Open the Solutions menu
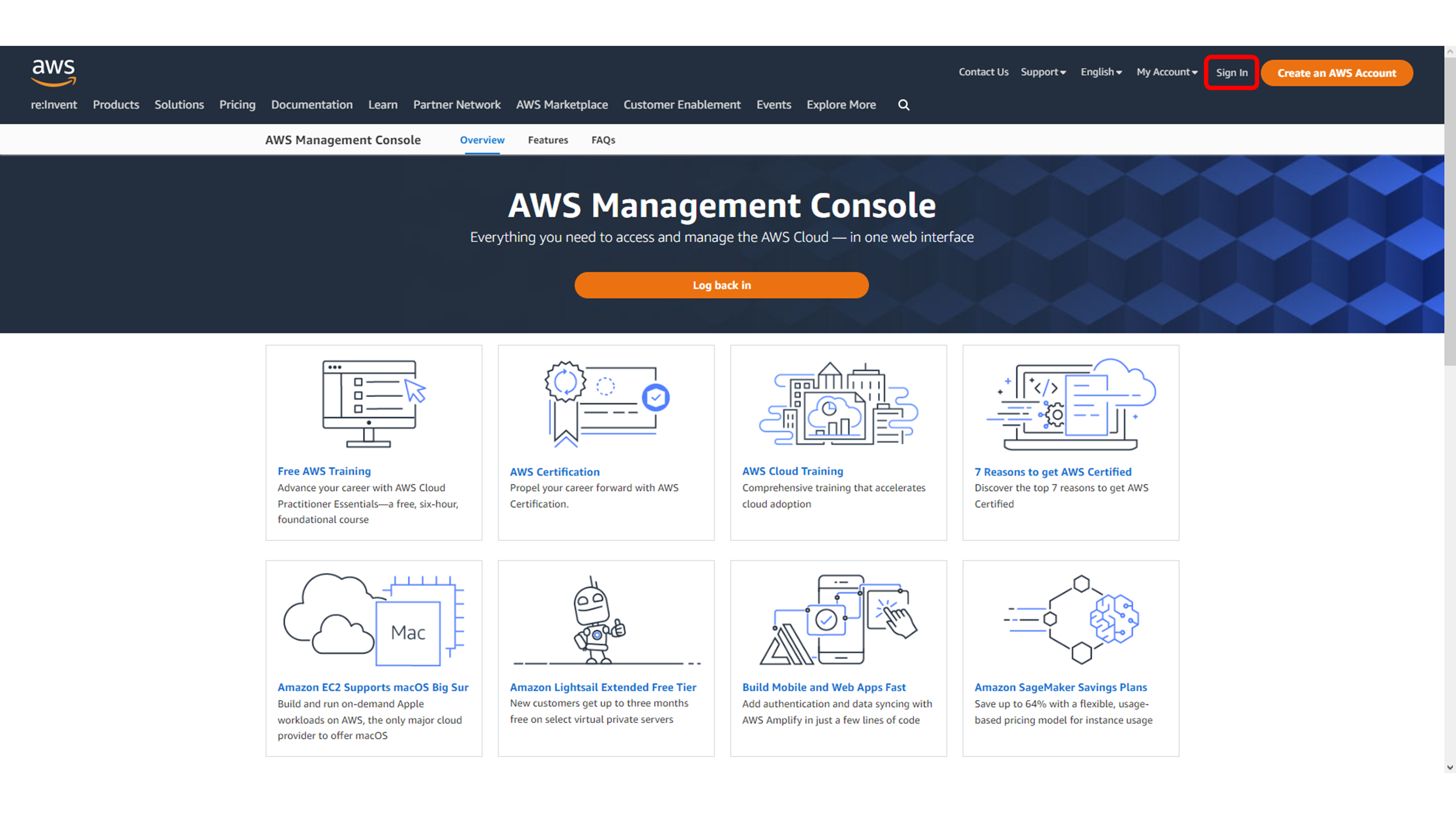This screenshot has height=819, width=1456. 179,105
